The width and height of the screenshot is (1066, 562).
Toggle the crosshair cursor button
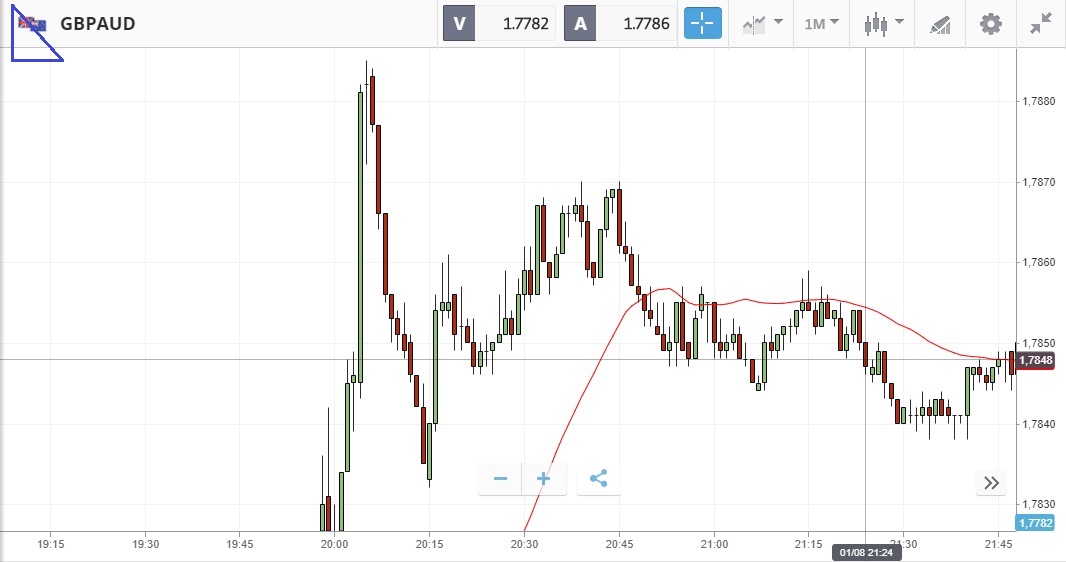pos(703,23)
